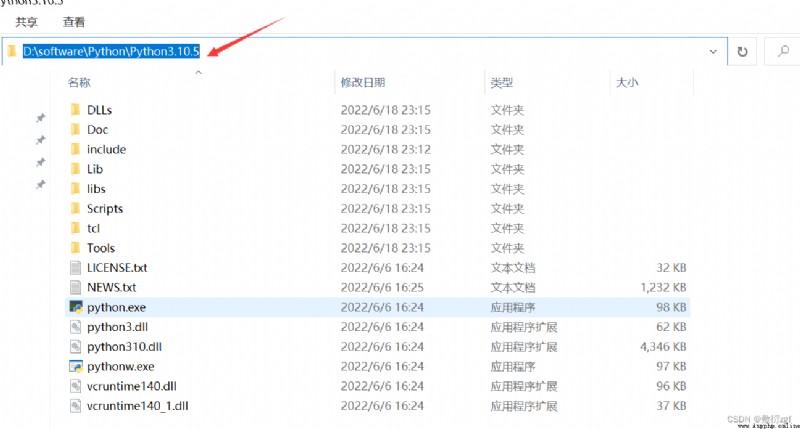The image size is (800, 429).
Task: Click the highlighted path in address bar
Action: pyautogui.click(x=111, y=51)
